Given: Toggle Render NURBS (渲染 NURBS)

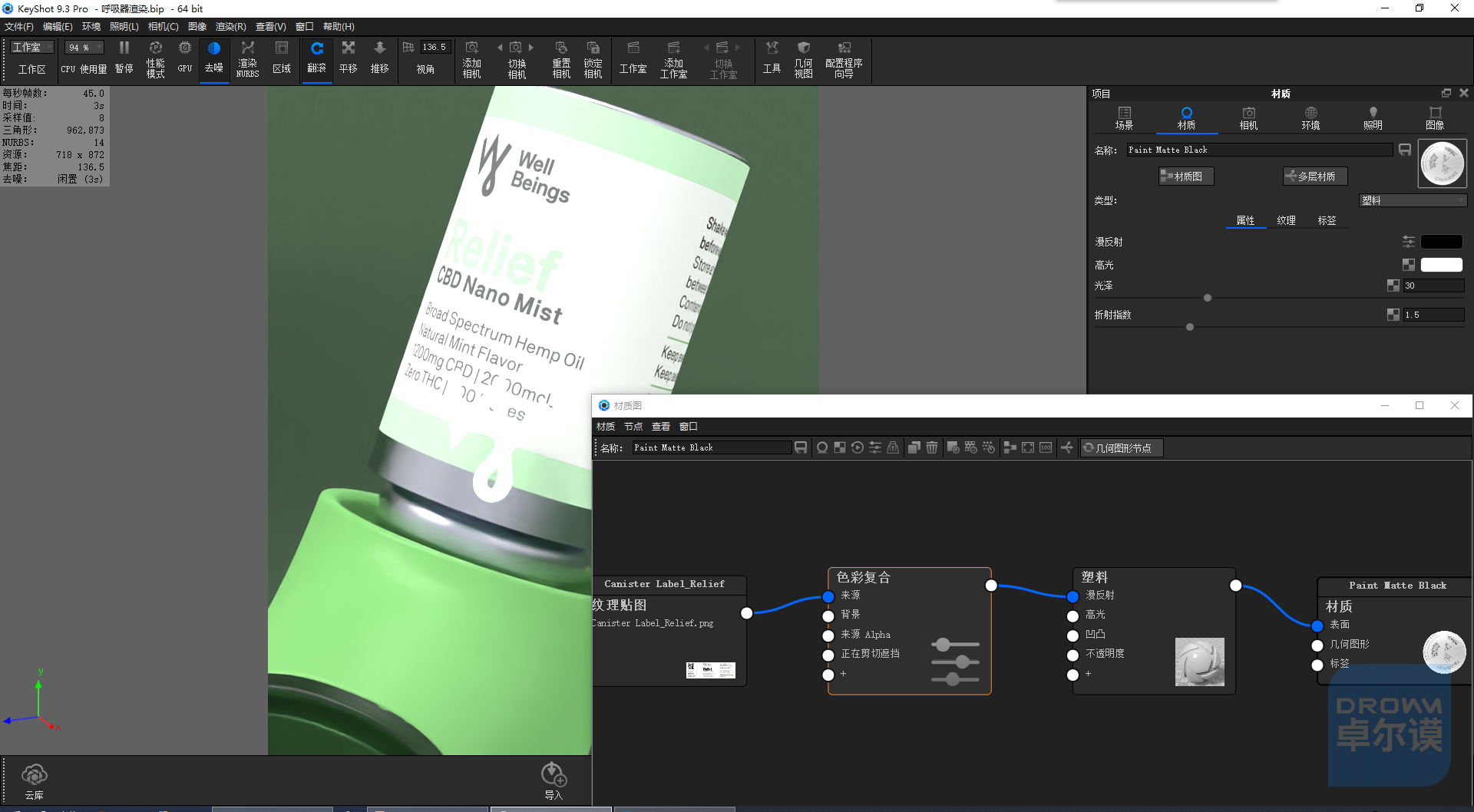Looking at the screenshot, I should 247,58.
